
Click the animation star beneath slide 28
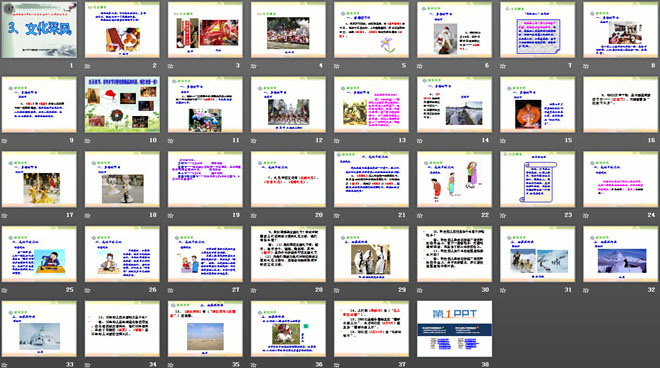click(x=253, y=290)
